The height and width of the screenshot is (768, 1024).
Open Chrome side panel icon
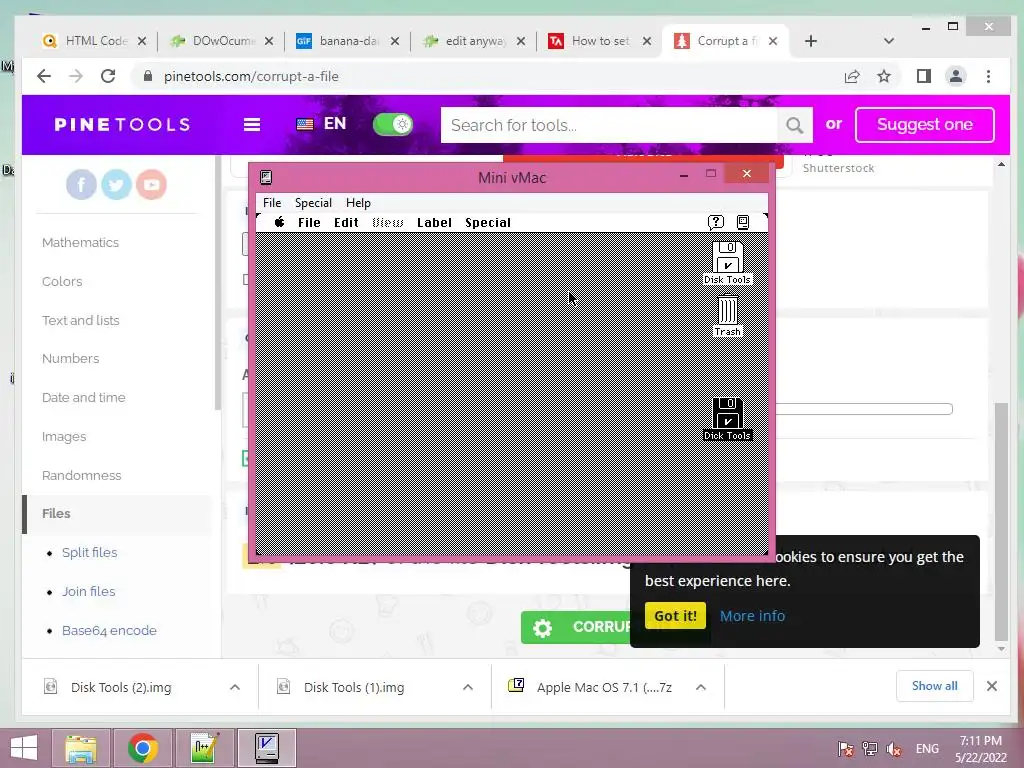pos(923,76)
